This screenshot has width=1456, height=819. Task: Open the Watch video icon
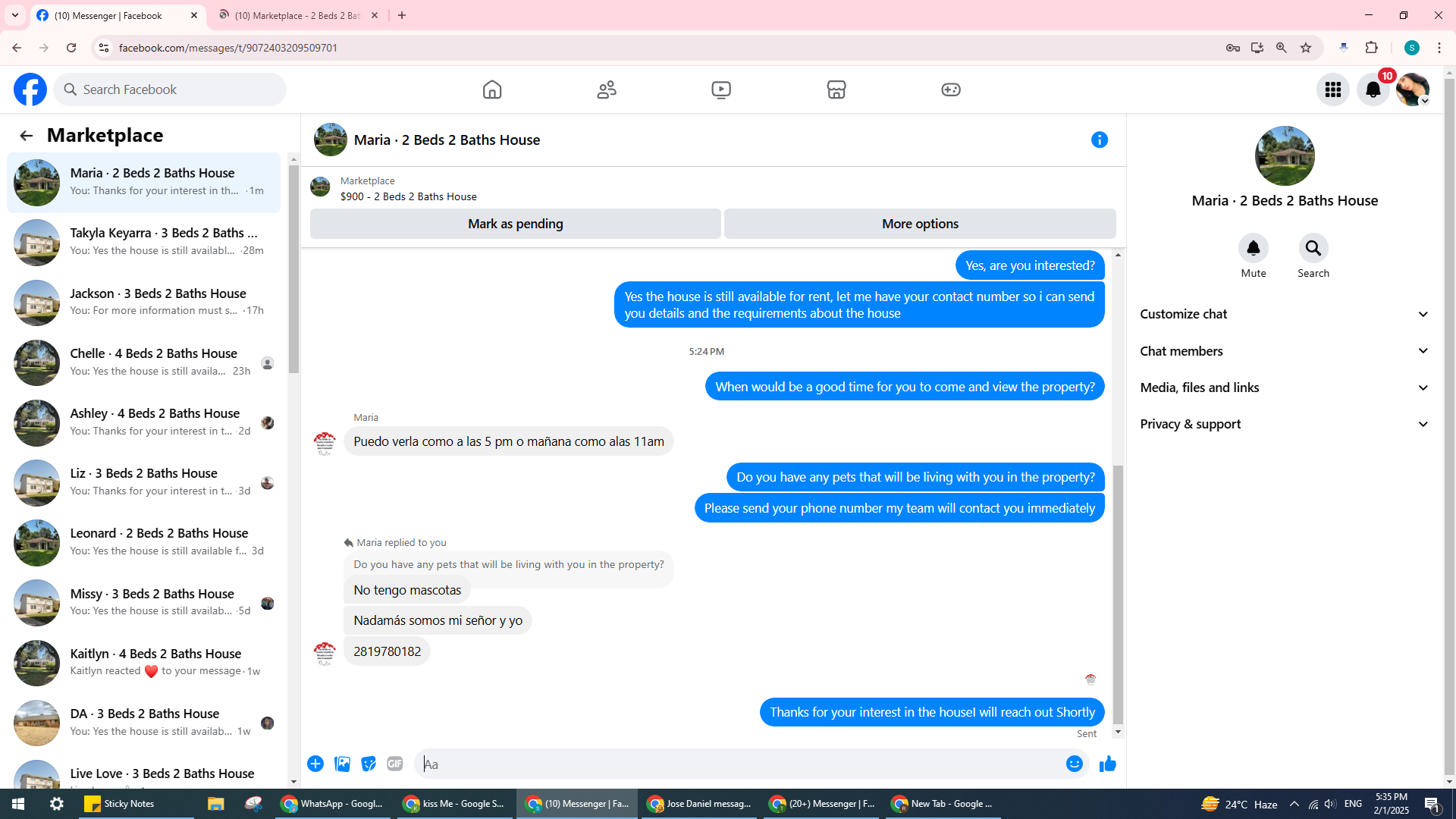pos(721,89)
